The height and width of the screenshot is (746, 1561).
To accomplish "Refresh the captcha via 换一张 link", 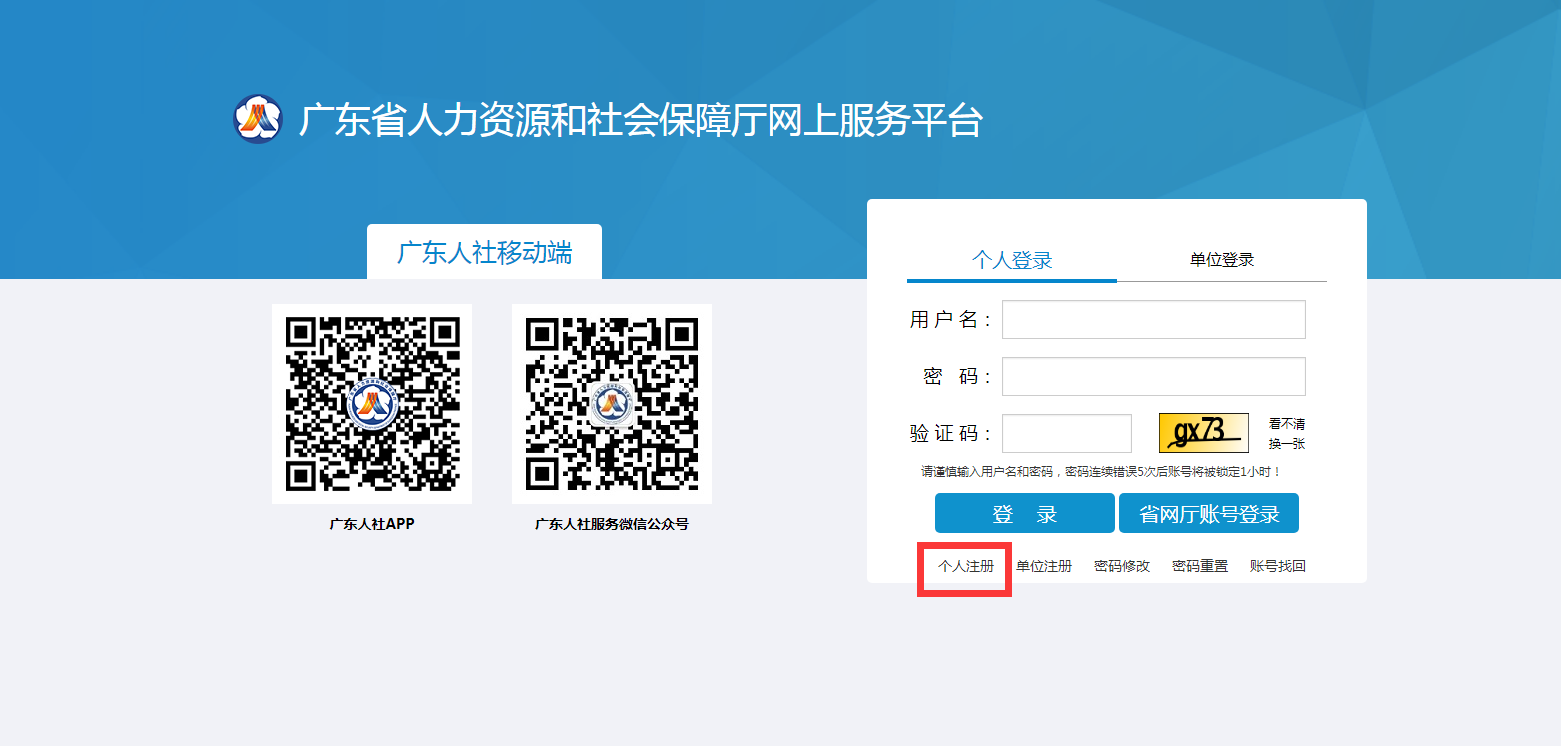I will pyautogui.click(x=1284, y=442).
